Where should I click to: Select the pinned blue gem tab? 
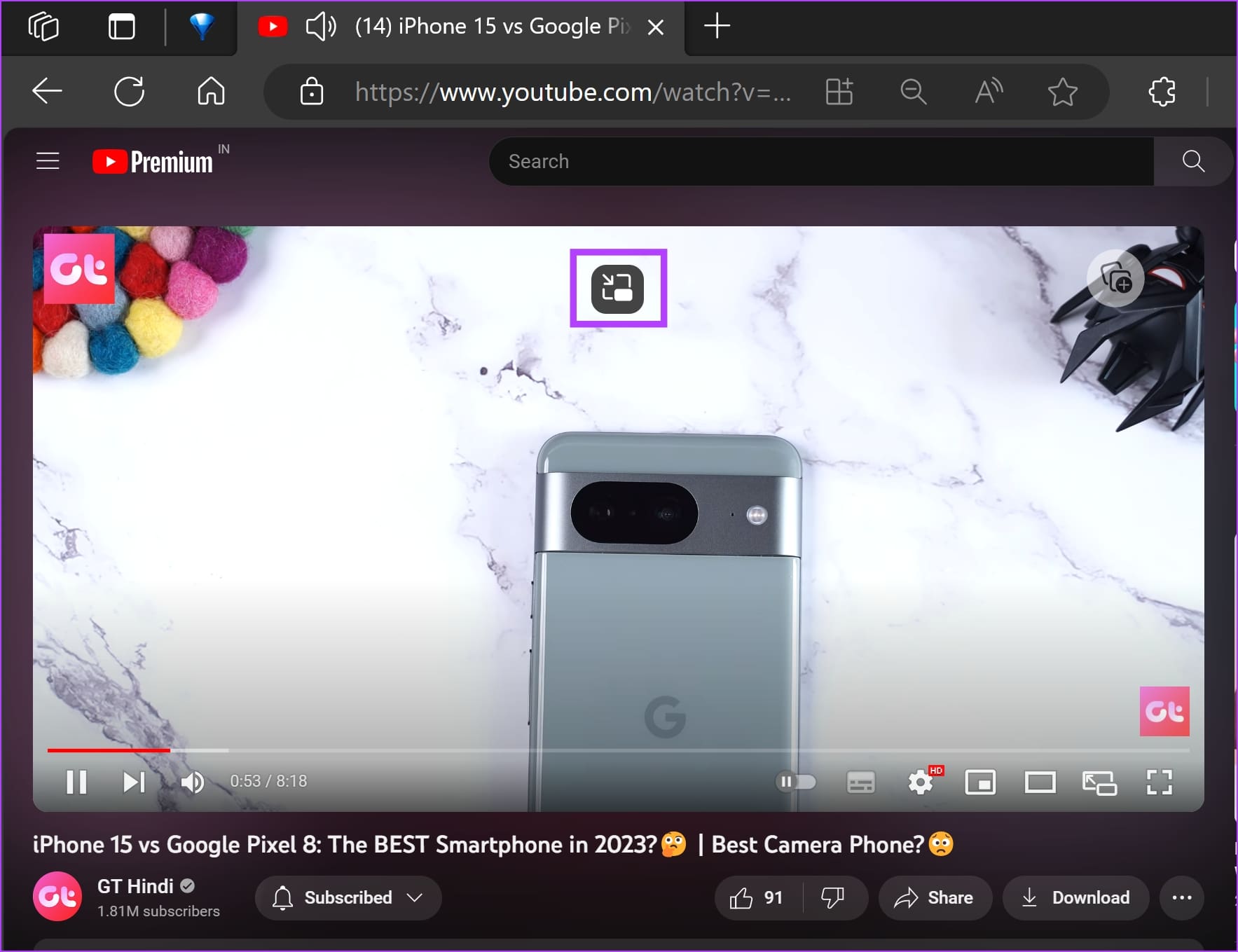coord(202,27)
